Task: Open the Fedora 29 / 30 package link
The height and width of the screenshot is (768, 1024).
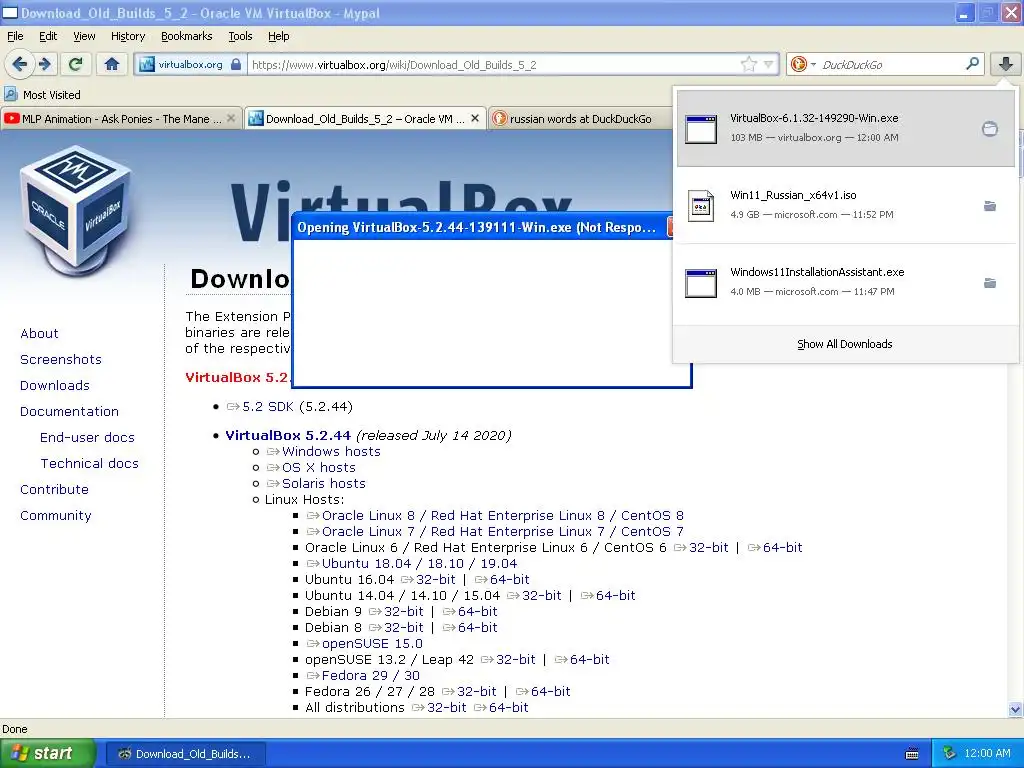Action: click(x=370, y=675)
